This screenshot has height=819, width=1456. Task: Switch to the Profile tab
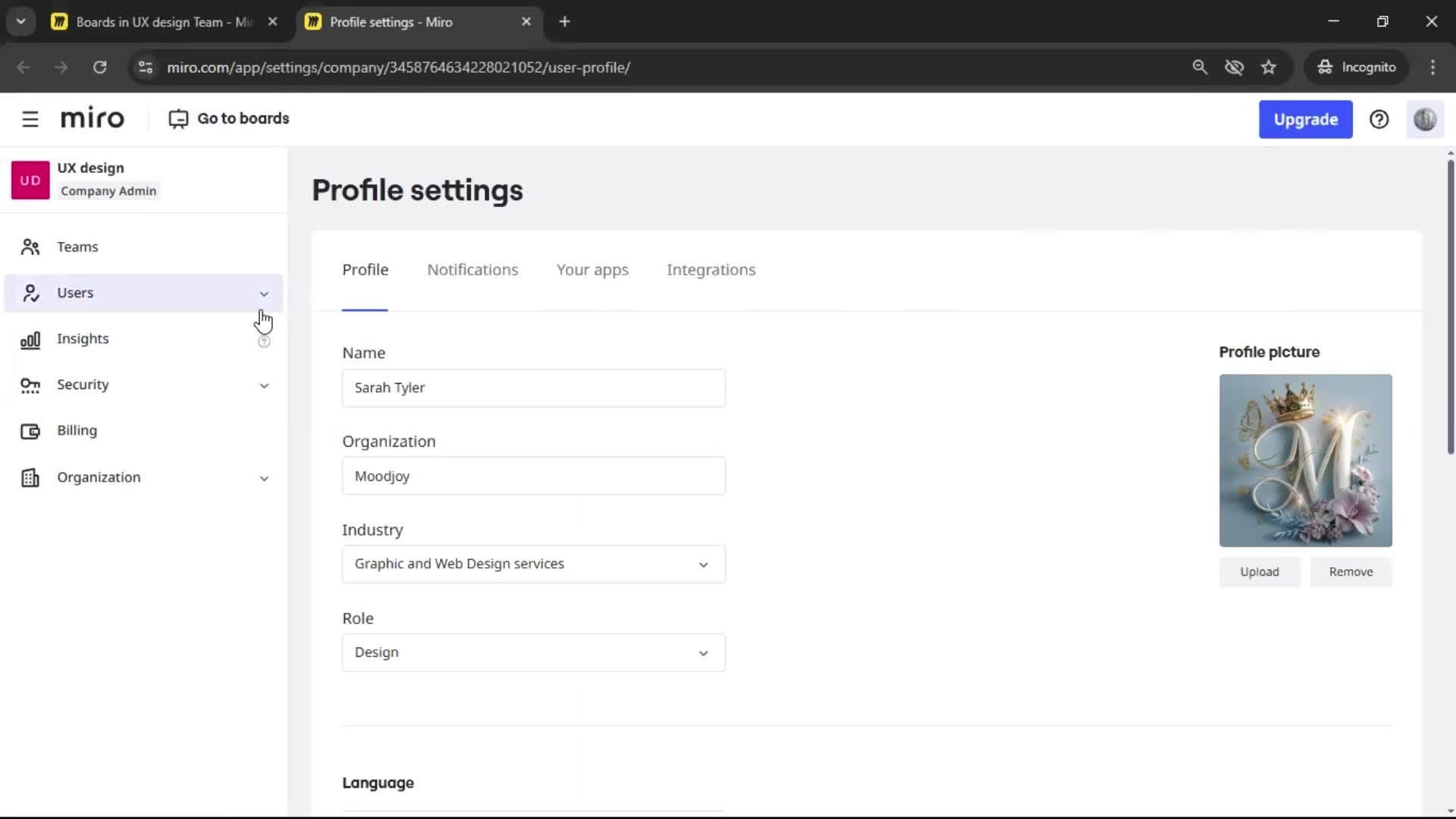click(365, 270)
